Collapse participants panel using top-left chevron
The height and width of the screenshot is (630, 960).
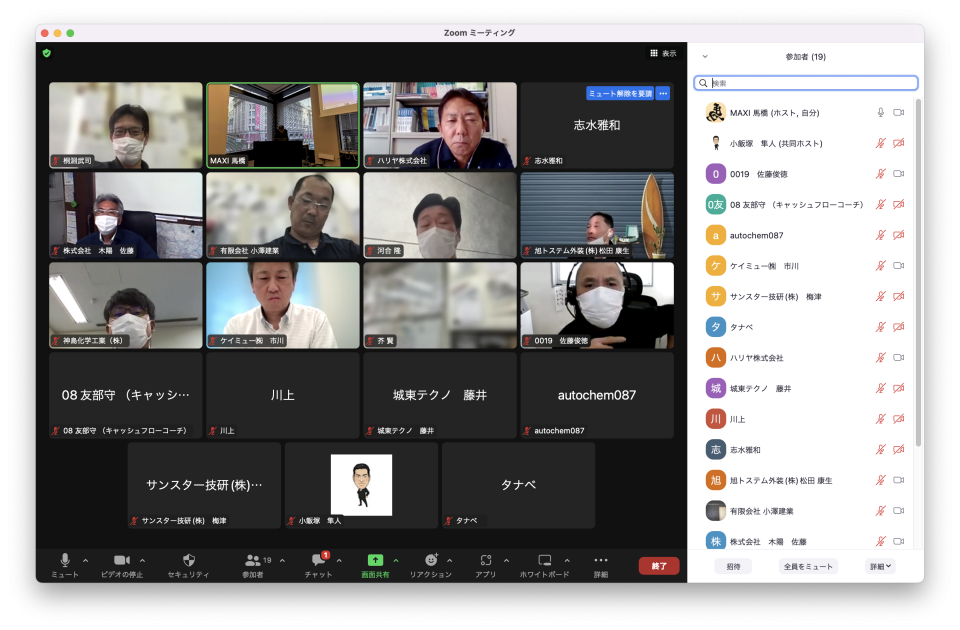pyautogui.click(x=704, y=57)
